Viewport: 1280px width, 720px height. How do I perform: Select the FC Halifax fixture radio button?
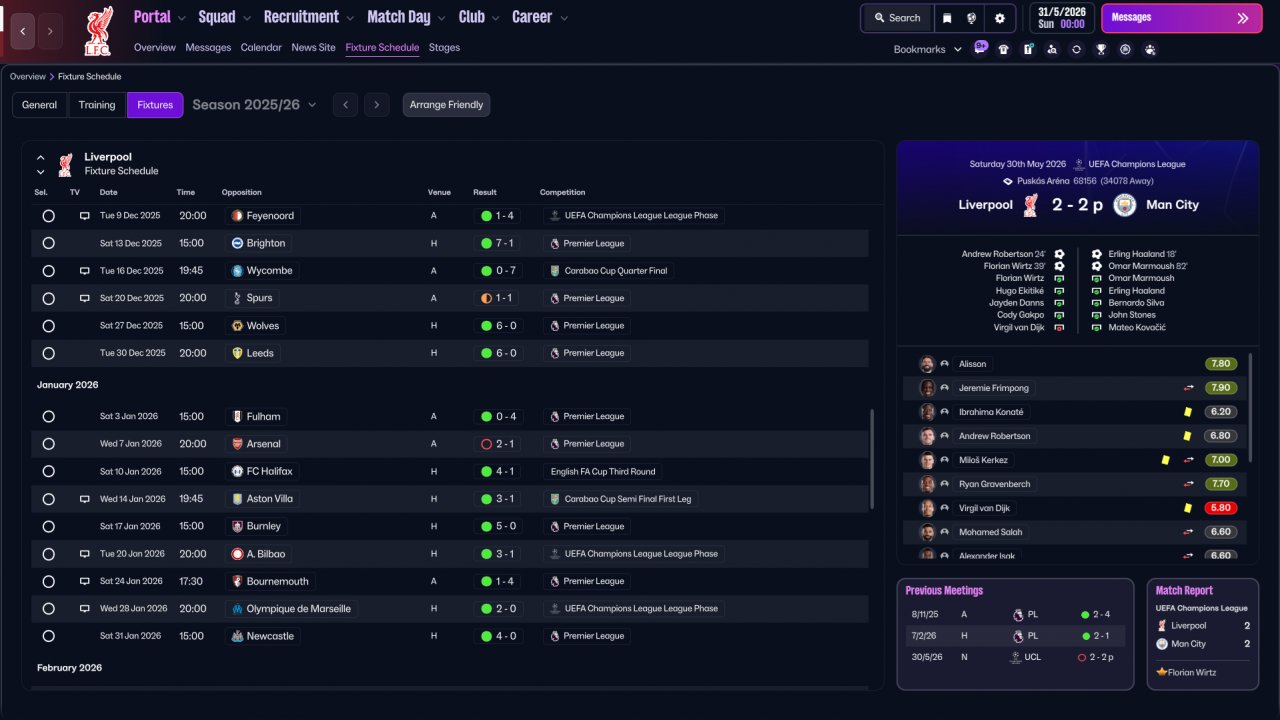pyautogui.click(x=48, y=471)
